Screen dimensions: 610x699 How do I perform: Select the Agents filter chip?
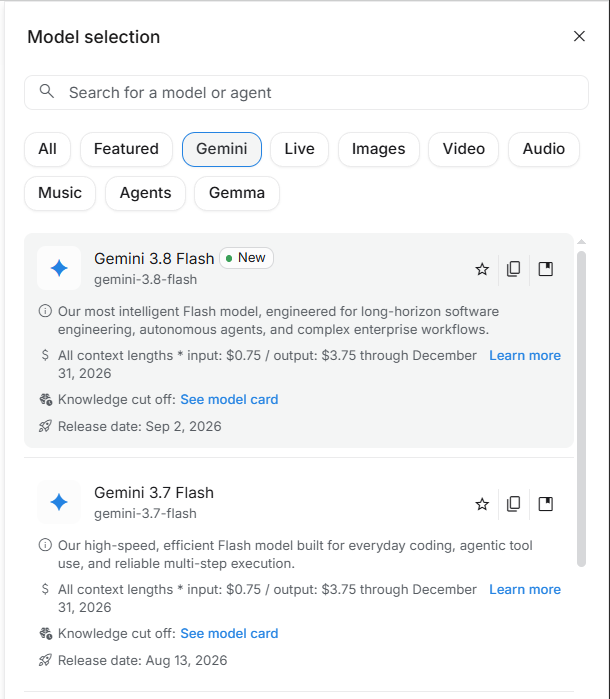coord(145,193)
